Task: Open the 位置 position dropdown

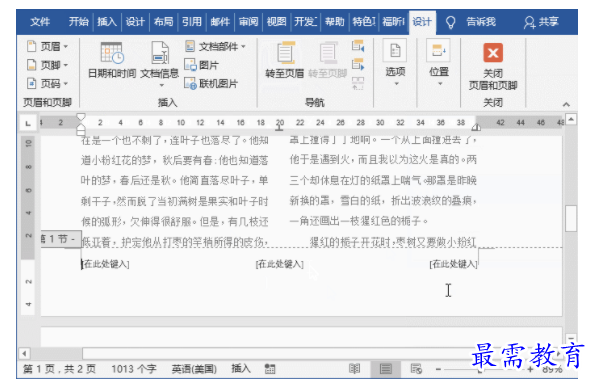Action: (x=439, y=62)
